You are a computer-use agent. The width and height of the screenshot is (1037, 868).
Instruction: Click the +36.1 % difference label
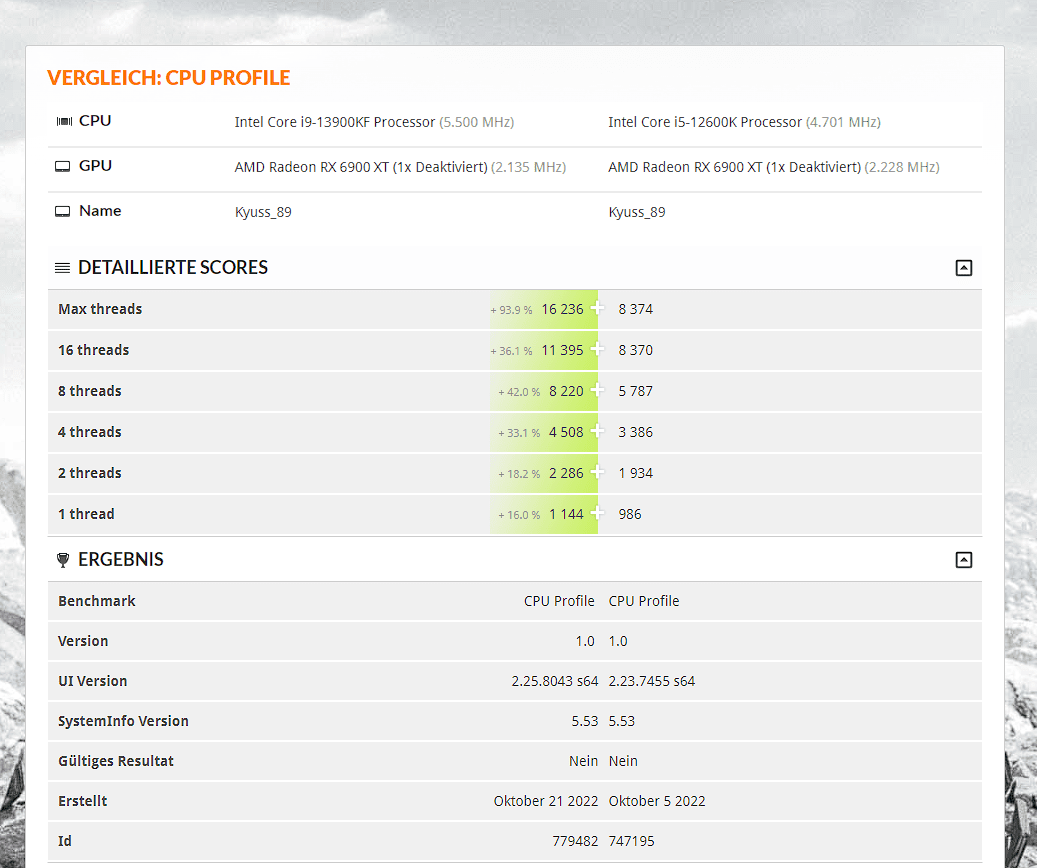coord(511,351)
